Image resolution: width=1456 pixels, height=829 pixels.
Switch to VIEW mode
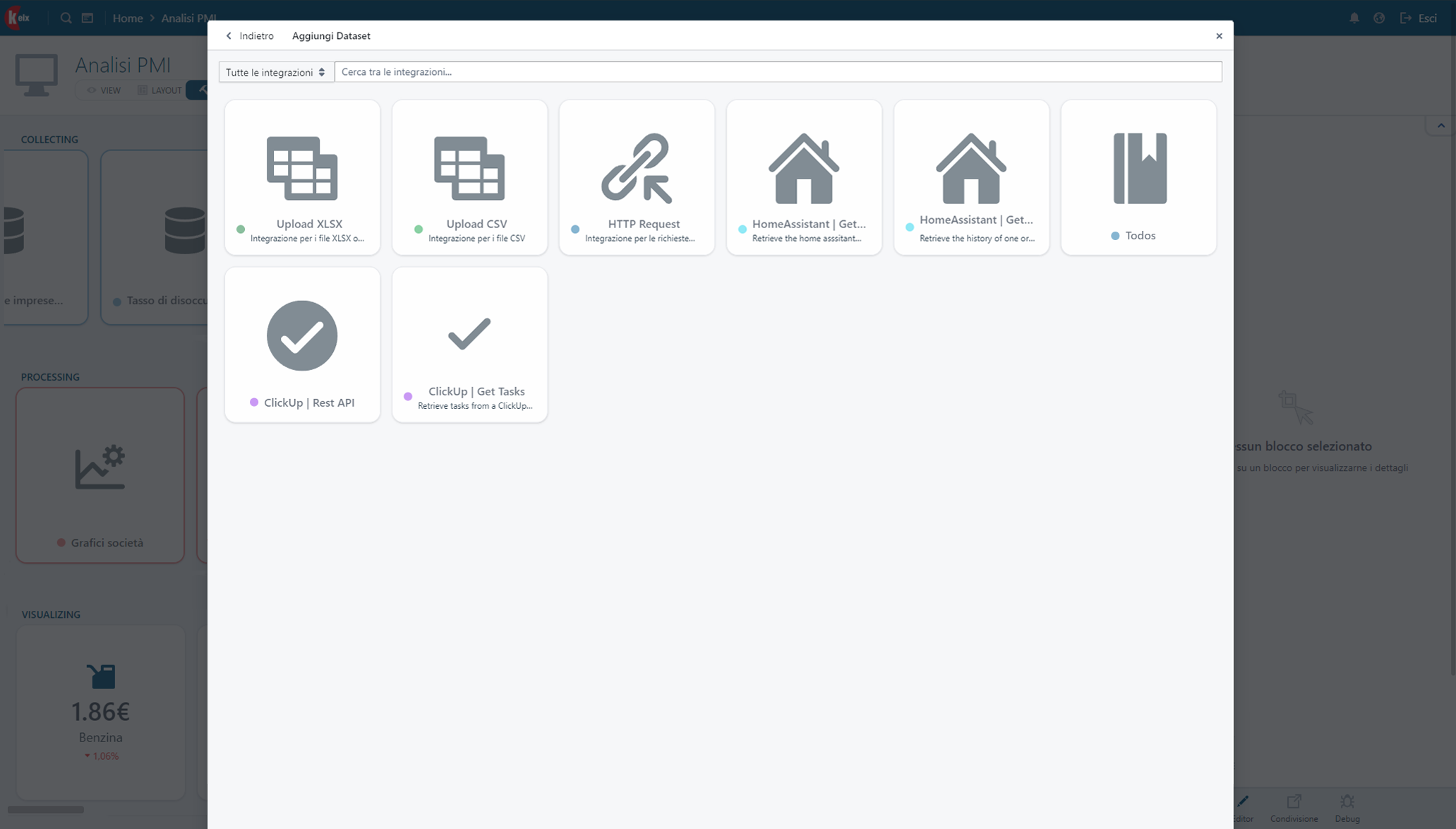104,90
